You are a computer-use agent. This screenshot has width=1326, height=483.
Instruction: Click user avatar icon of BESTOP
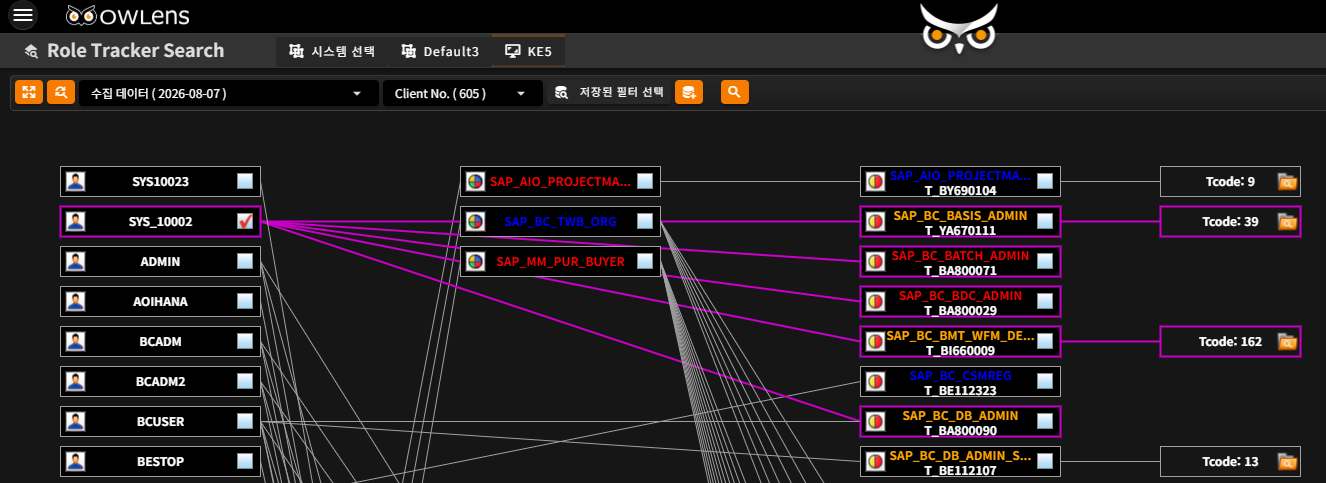pyautogui.click(x=75, y=461)
